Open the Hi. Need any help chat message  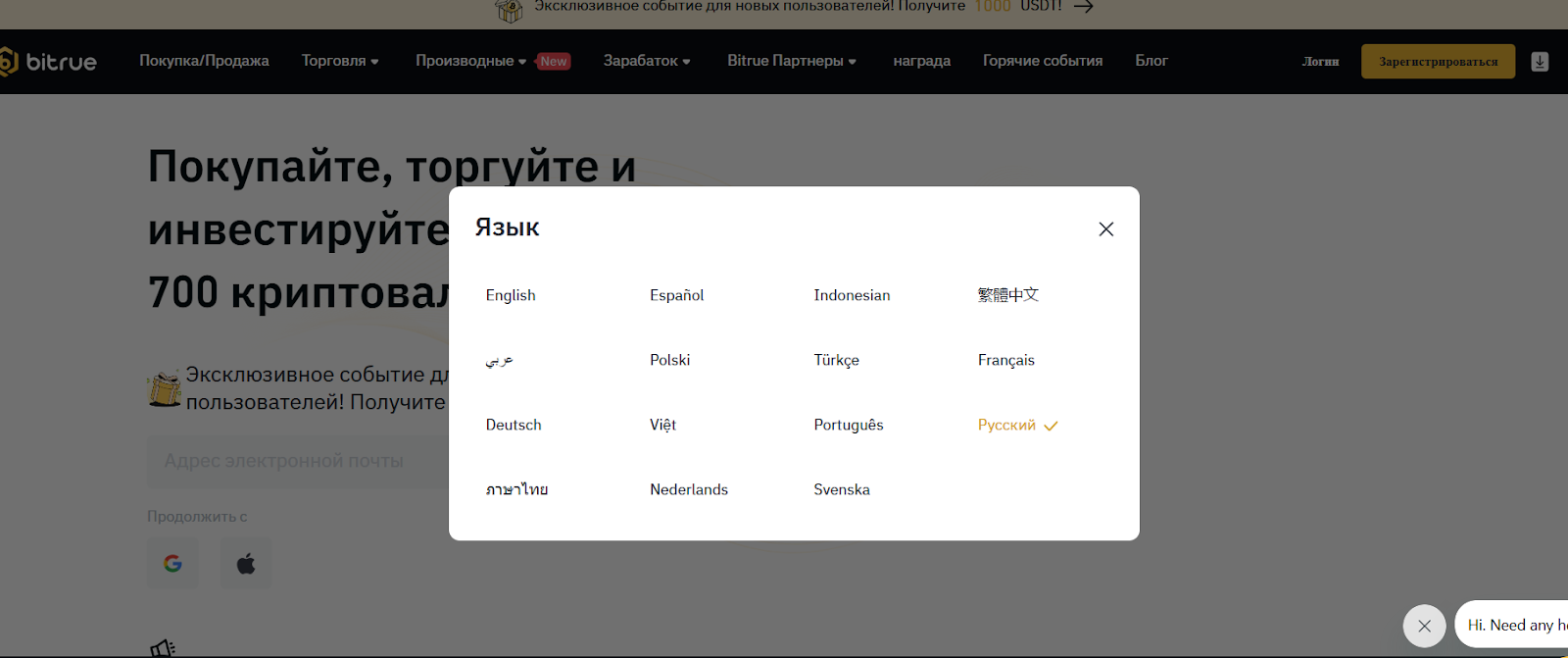tap(1512, 625)
